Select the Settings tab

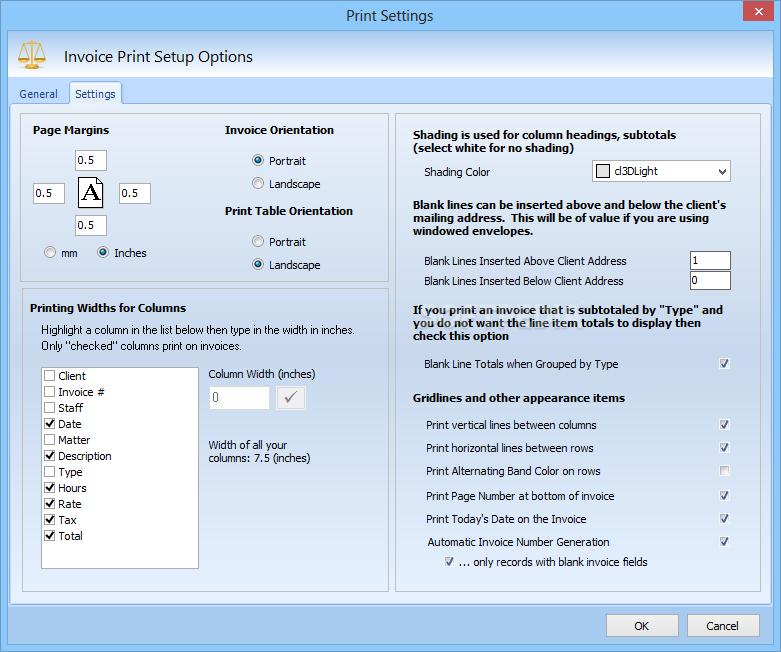coord(95,94)
